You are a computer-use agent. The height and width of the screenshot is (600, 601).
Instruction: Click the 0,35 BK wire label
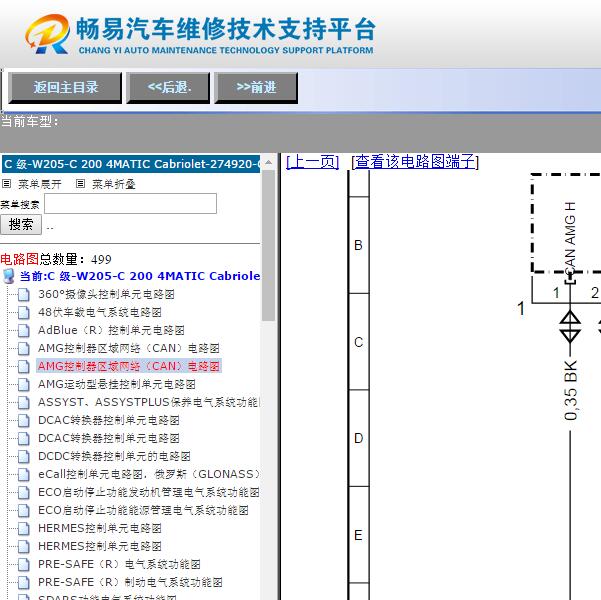click(x=571, y=390)
